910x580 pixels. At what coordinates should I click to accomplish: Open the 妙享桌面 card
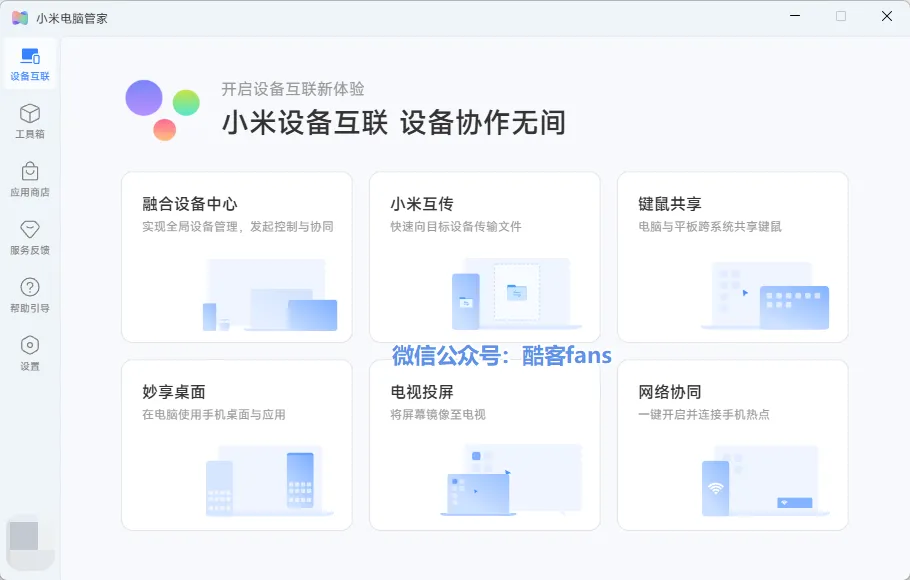(237, 445)
